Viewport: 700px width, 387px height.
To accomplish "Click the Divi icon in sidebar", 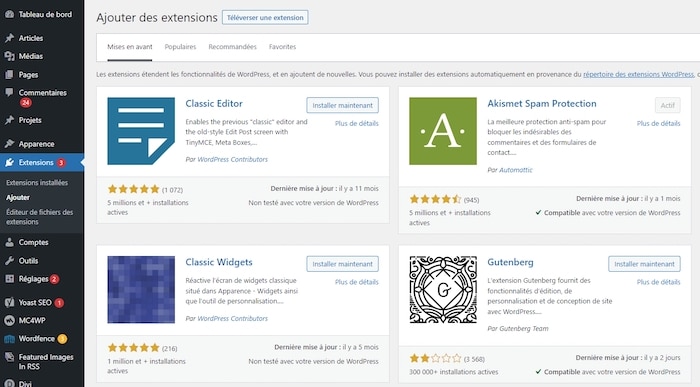I will [x=9, y=383].
